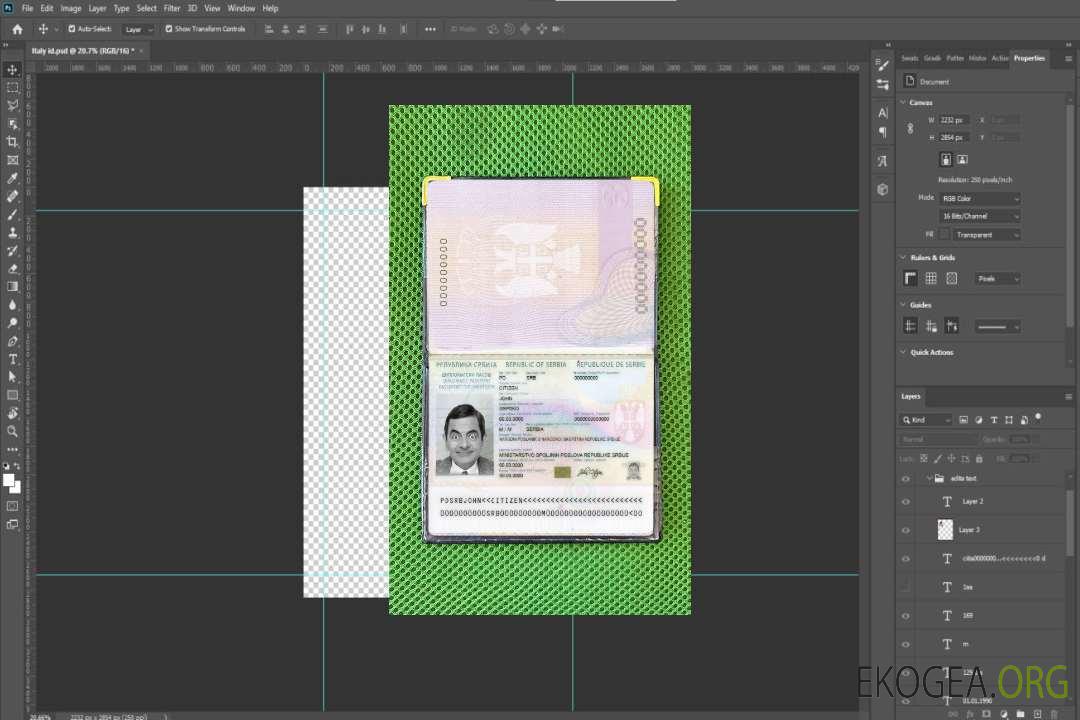Open the Window menu

tap(241, 8)
